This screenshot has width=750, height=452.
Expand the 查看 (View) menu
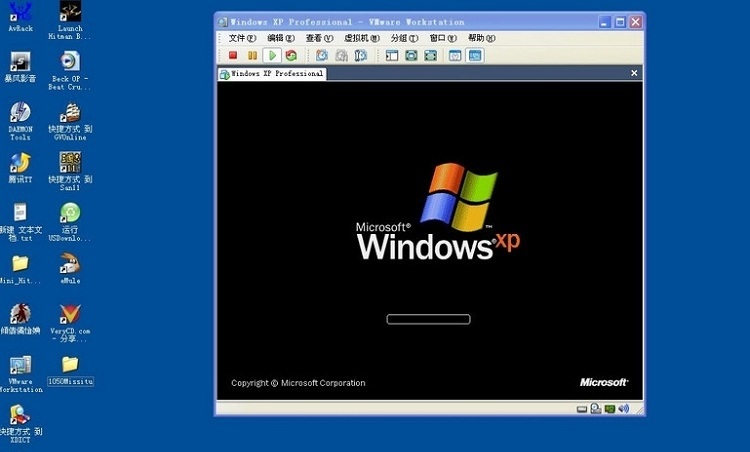tap(319, 38)
